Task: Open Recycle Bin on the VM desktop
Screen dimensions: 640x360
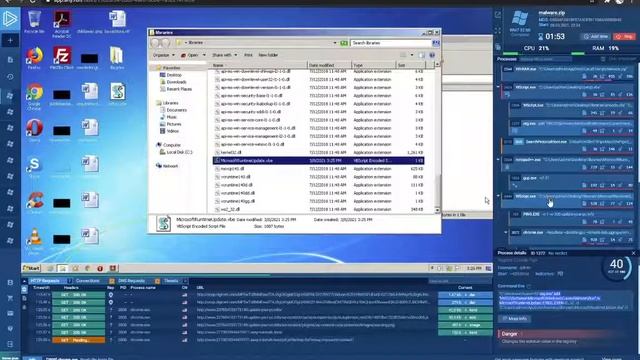Action: (34, 22)
